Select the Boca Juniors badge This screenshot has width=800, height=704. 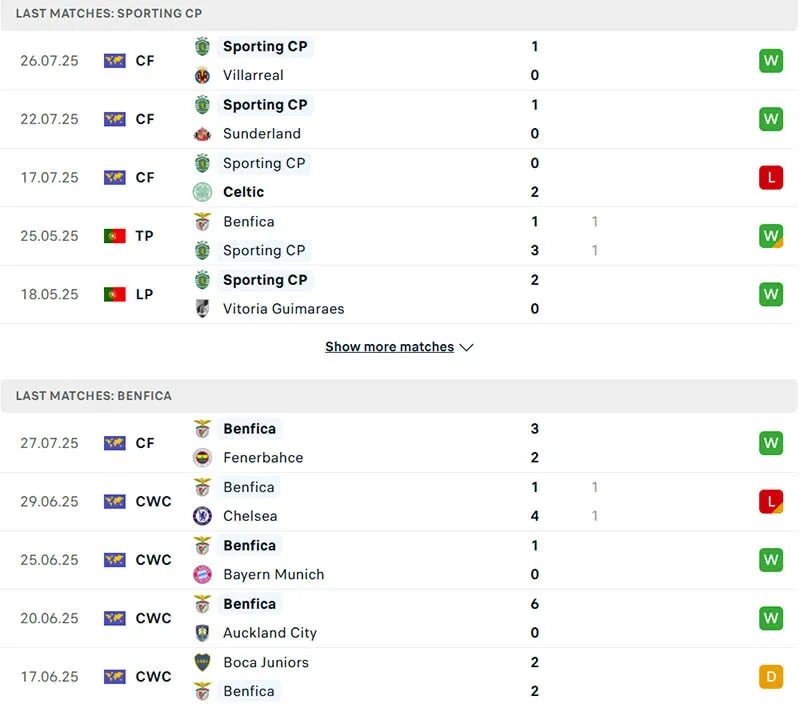203,663
